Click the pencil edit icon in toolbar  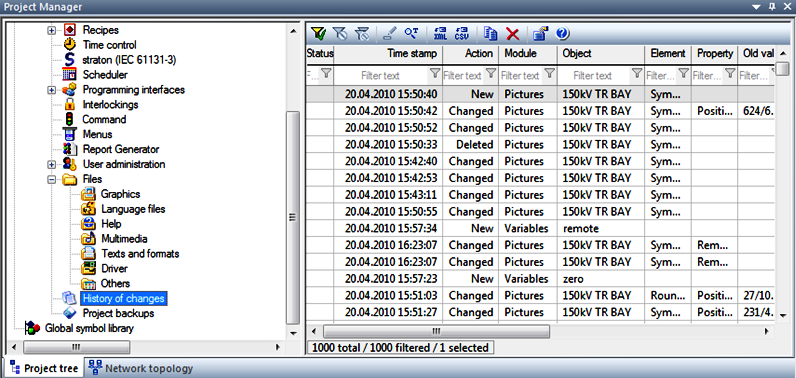389,34
